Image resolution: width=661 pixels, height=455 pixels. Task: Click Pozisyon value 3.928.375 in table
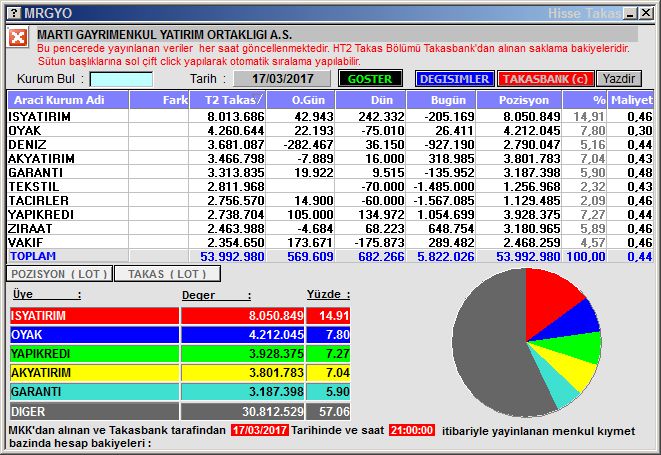(x=532, y=214)
